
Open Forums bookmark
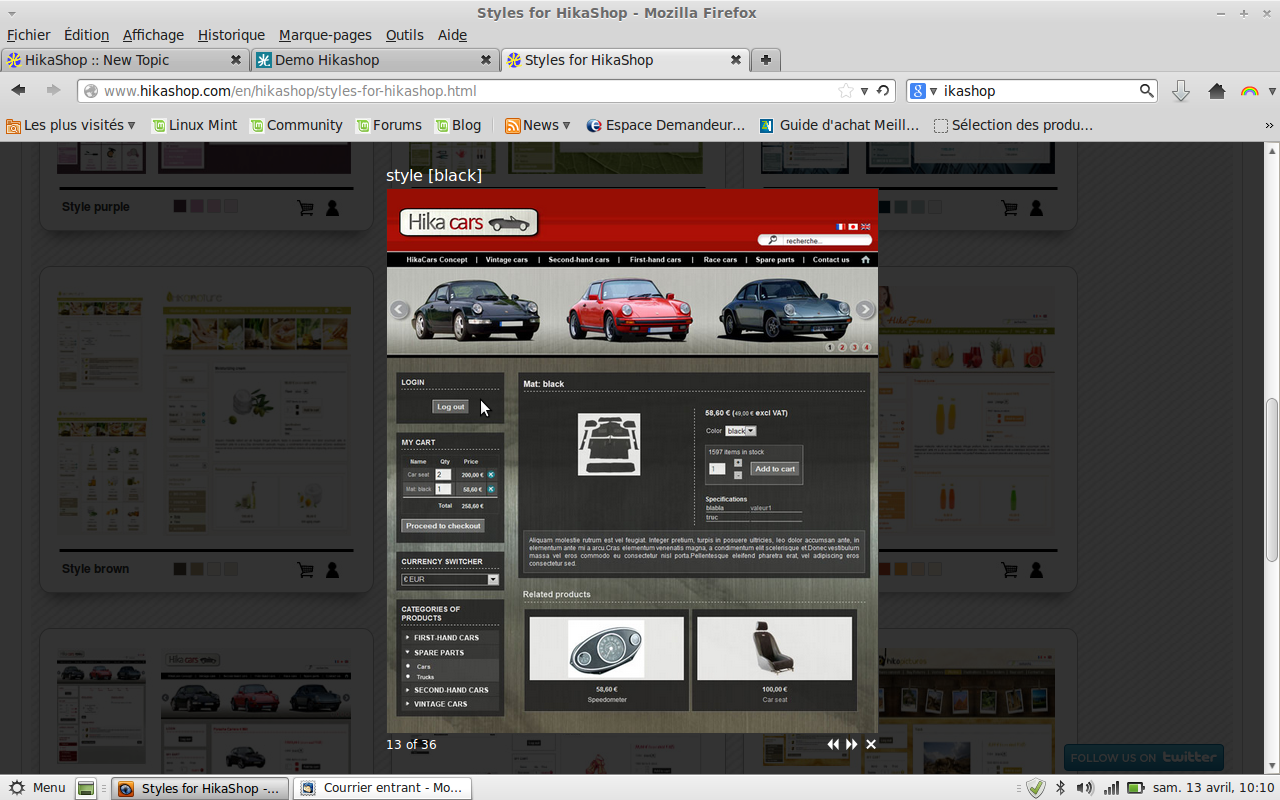pyautogui.click(x=388, y=125)
